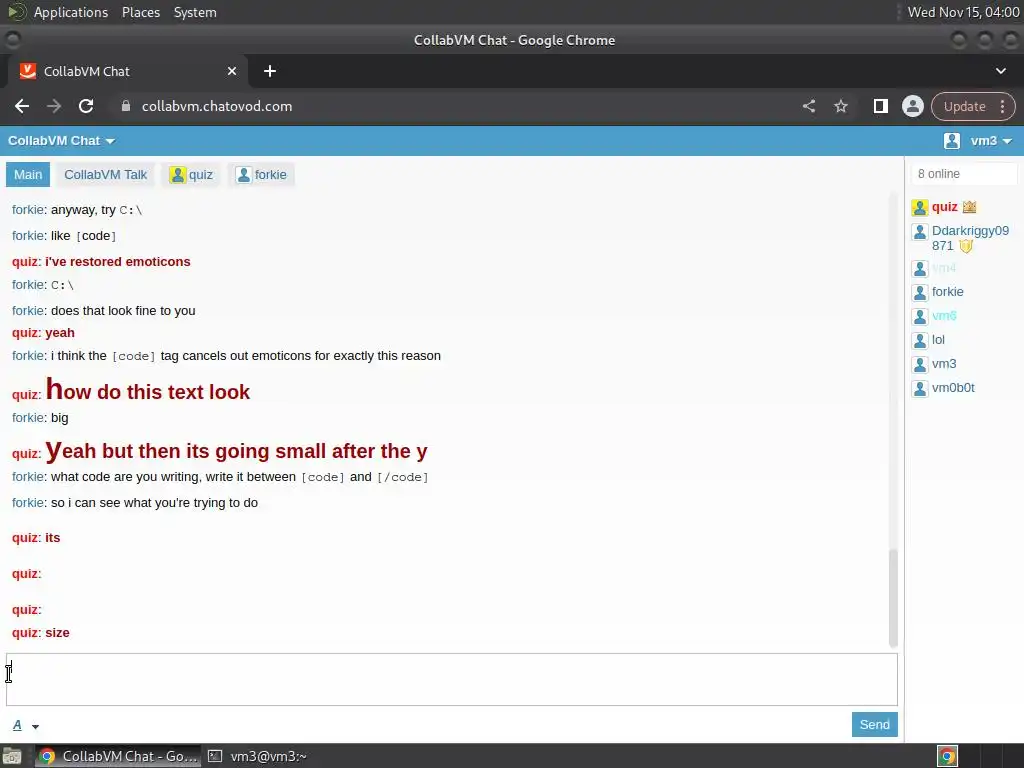Click Ddarkriggy09871 avatar icon
The image size is (1024, 768).
[920, 232]
